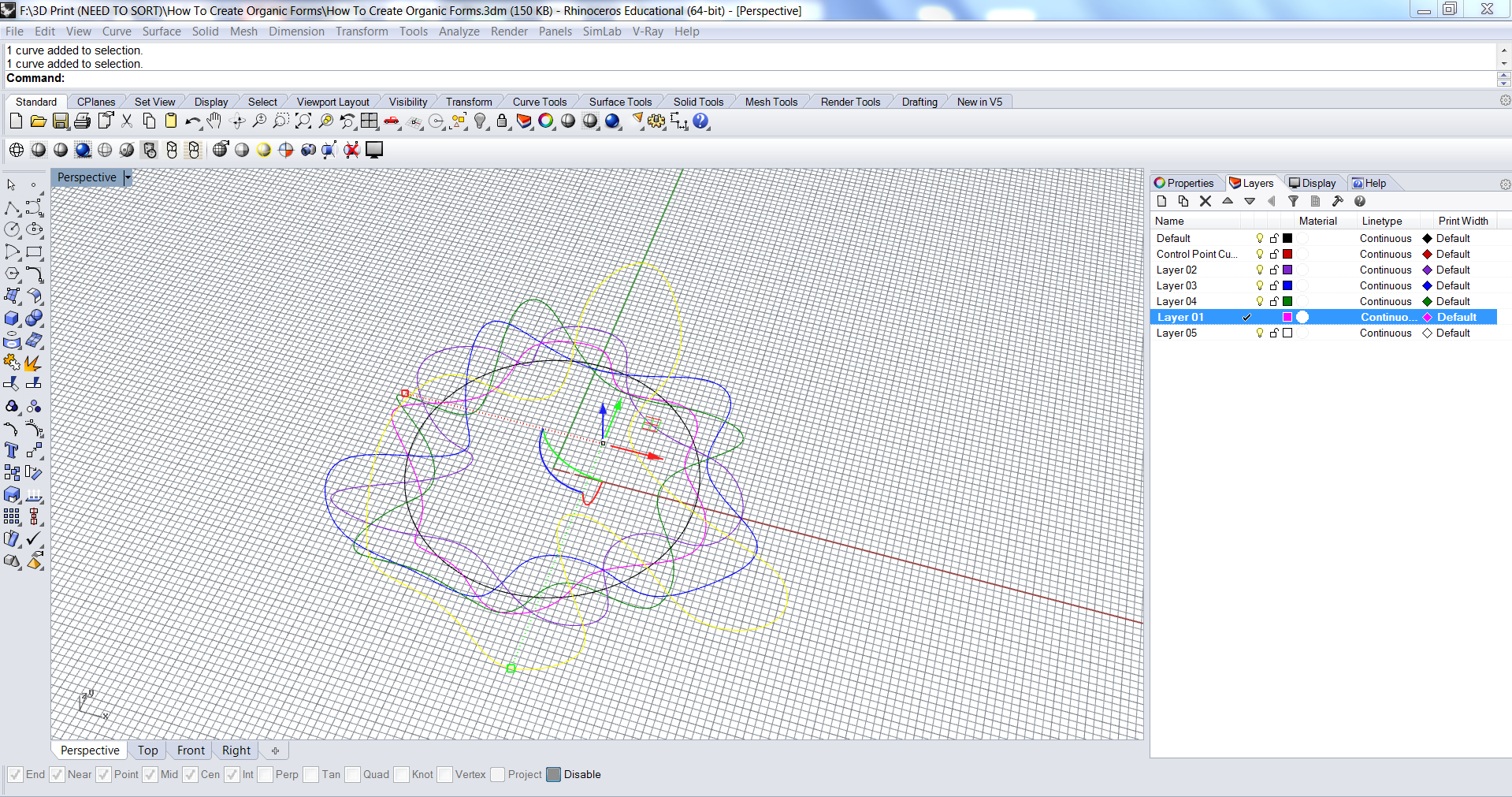This screenshot has width=1512, height=797.
Task: Print using the printer icon
Action: [82, 121]
